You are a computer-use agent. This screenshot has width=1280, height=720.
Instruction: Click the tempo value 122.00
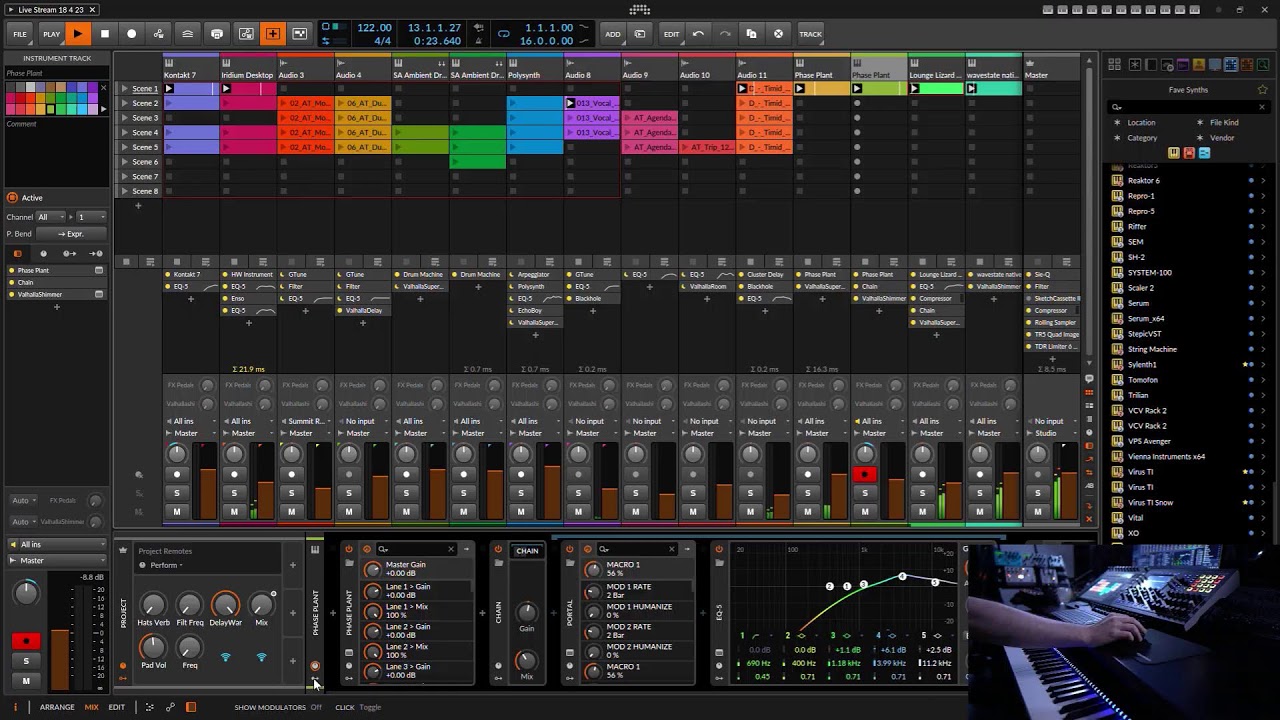pos(374,28)
